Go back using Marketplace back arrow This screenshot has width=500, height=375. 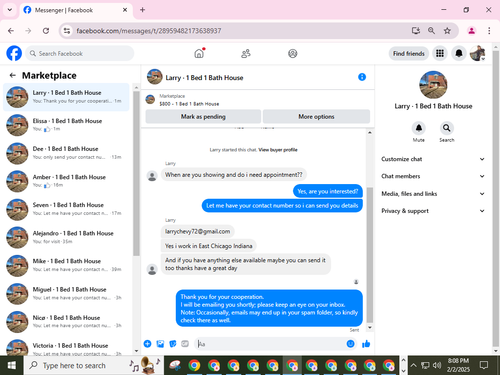point(13,75)
